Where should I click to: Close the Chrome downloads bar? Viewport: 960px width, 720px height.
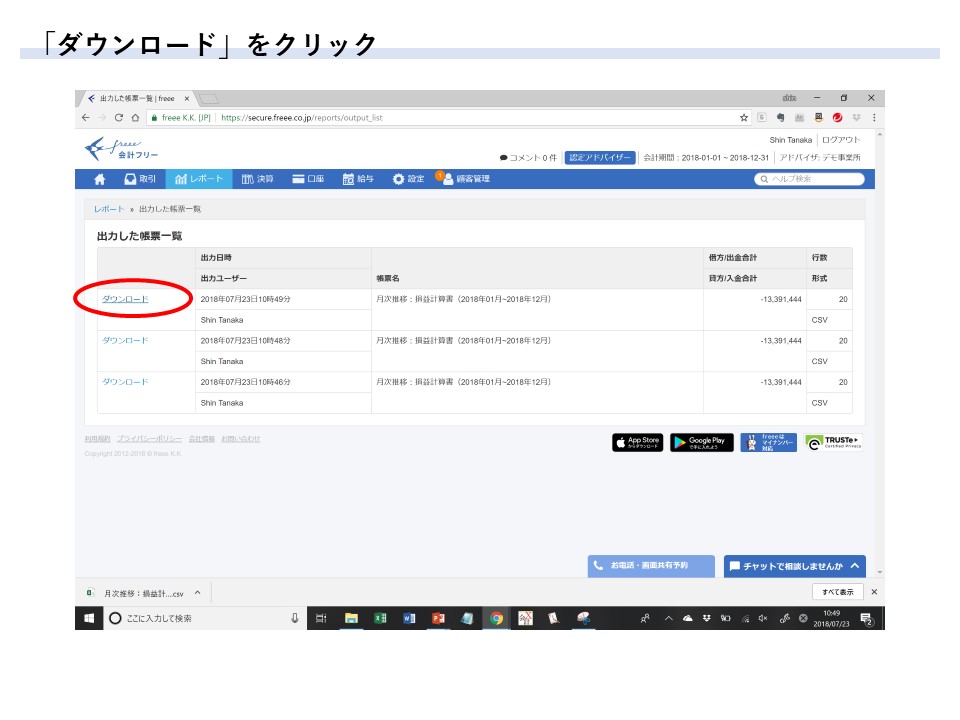pyautogui.click(x=874, y=592)
